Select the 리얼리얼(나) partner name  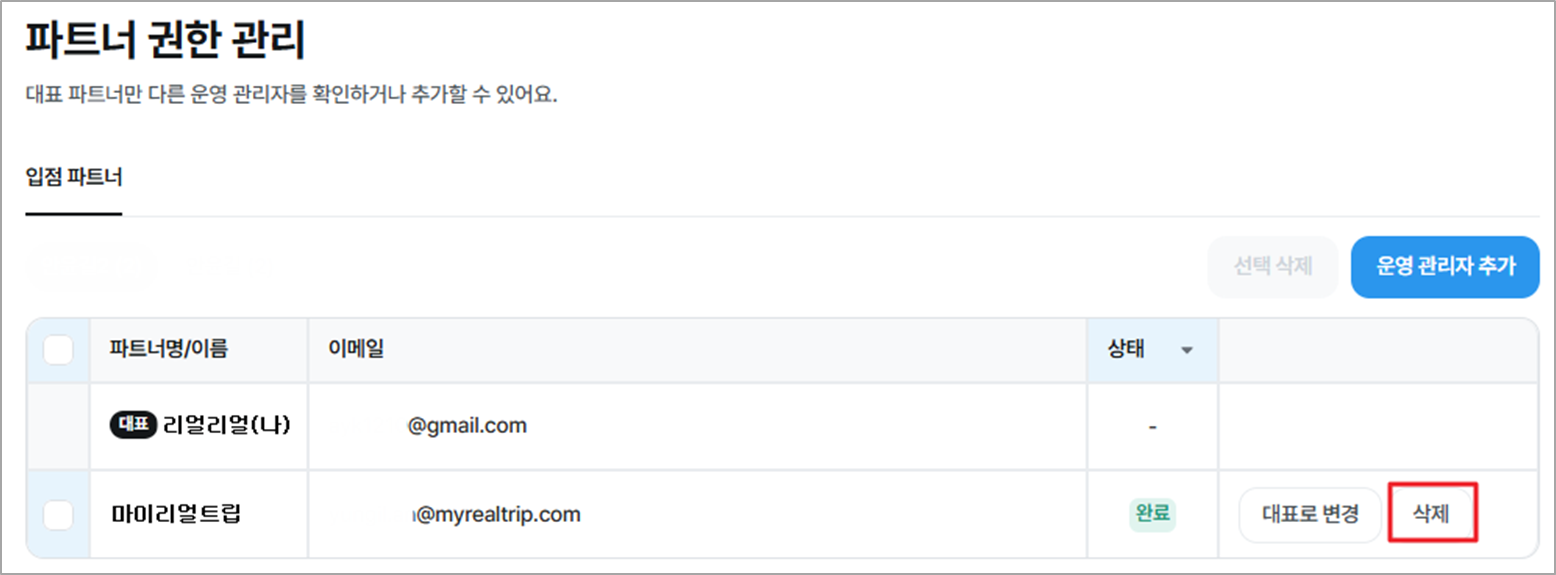pos(227,426)
